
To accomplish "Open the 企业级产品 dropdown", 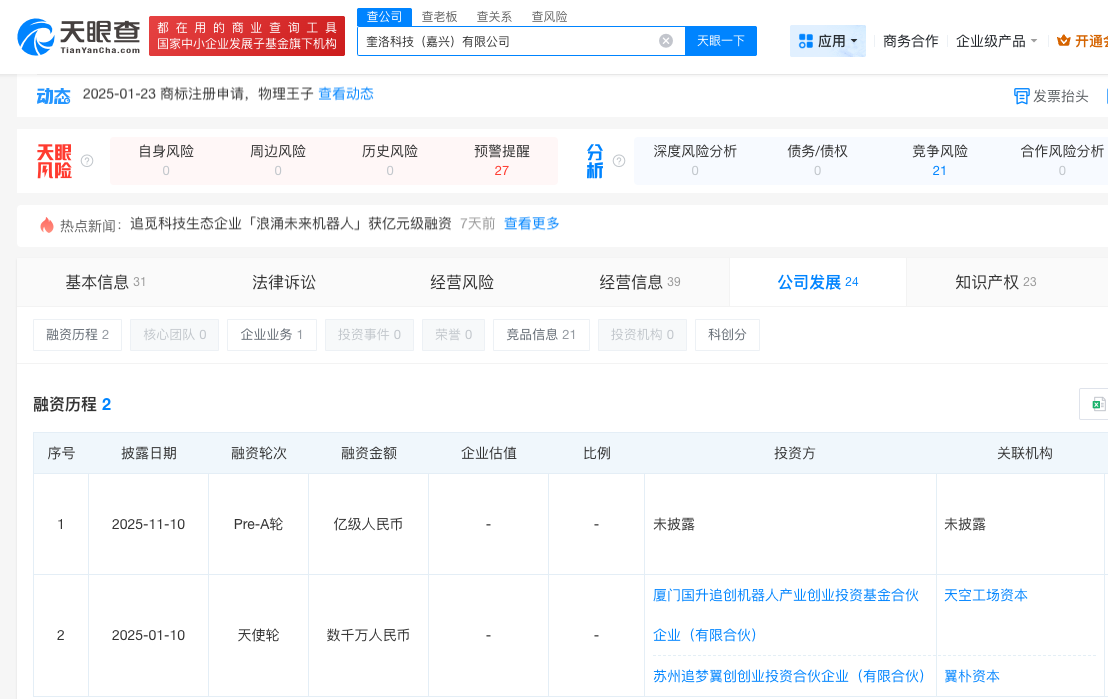I will [x=996, y=41].
